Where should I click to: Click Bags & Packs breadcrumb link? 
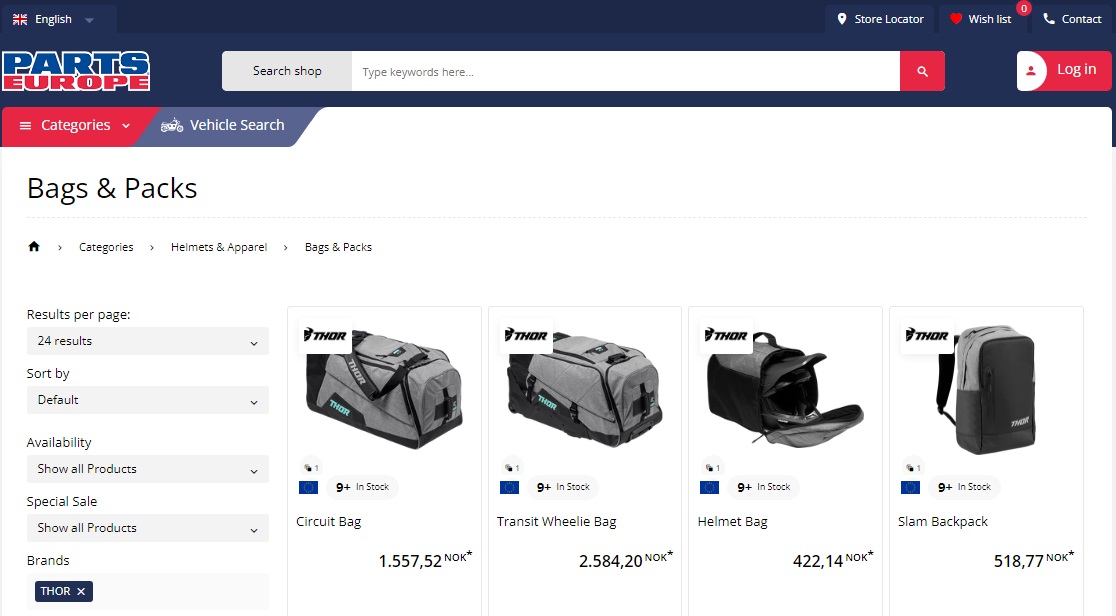(338, 247)
